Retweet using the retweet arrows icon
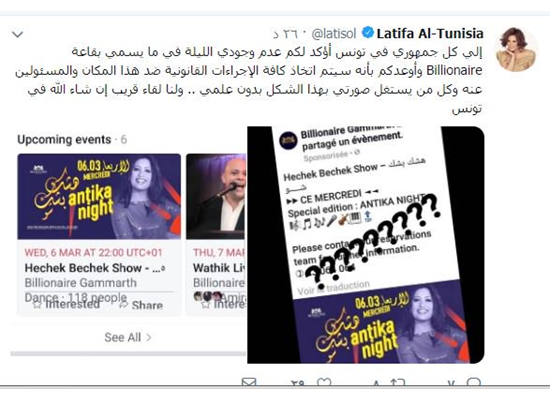The height and width of the screenshot is (400, 550). [398, 383]
